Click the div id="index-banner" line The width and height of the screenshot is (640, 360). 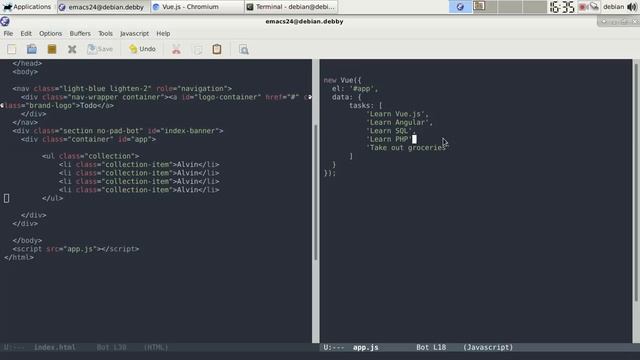tap(118, 131)
